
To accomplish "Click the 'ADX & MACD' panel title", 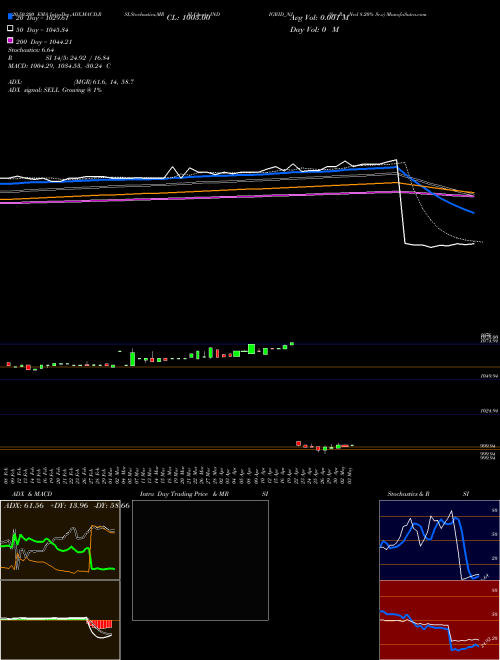I will (32, 494).
